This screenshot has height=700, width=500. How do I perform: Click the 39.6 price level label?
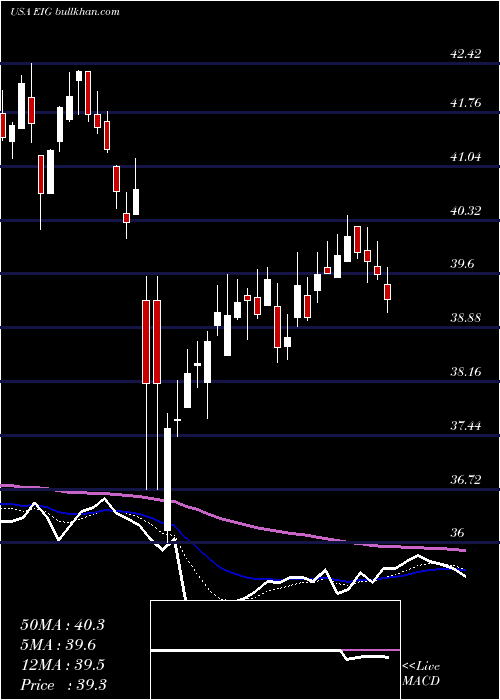point(462,264)
